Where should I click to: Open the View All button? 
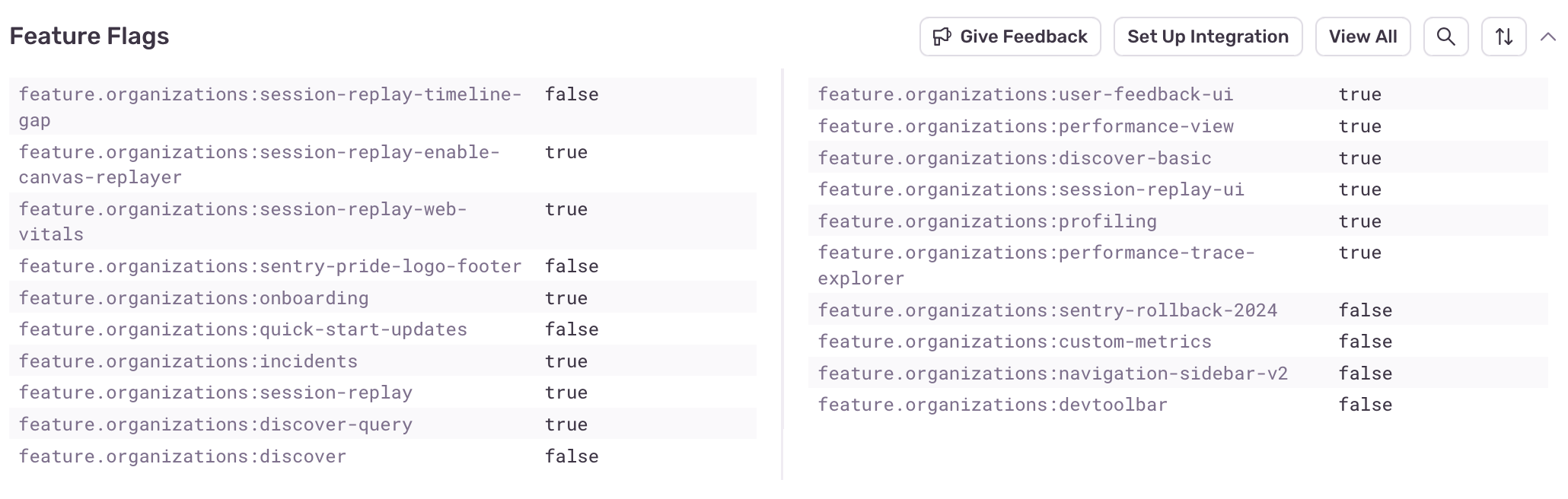(x=1362, y=37)
